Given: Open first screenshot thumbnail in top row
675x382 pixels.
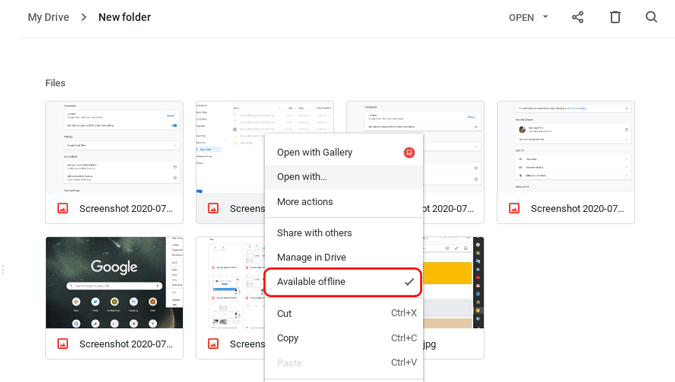Looking at the screenshot, I should [115, 147].
